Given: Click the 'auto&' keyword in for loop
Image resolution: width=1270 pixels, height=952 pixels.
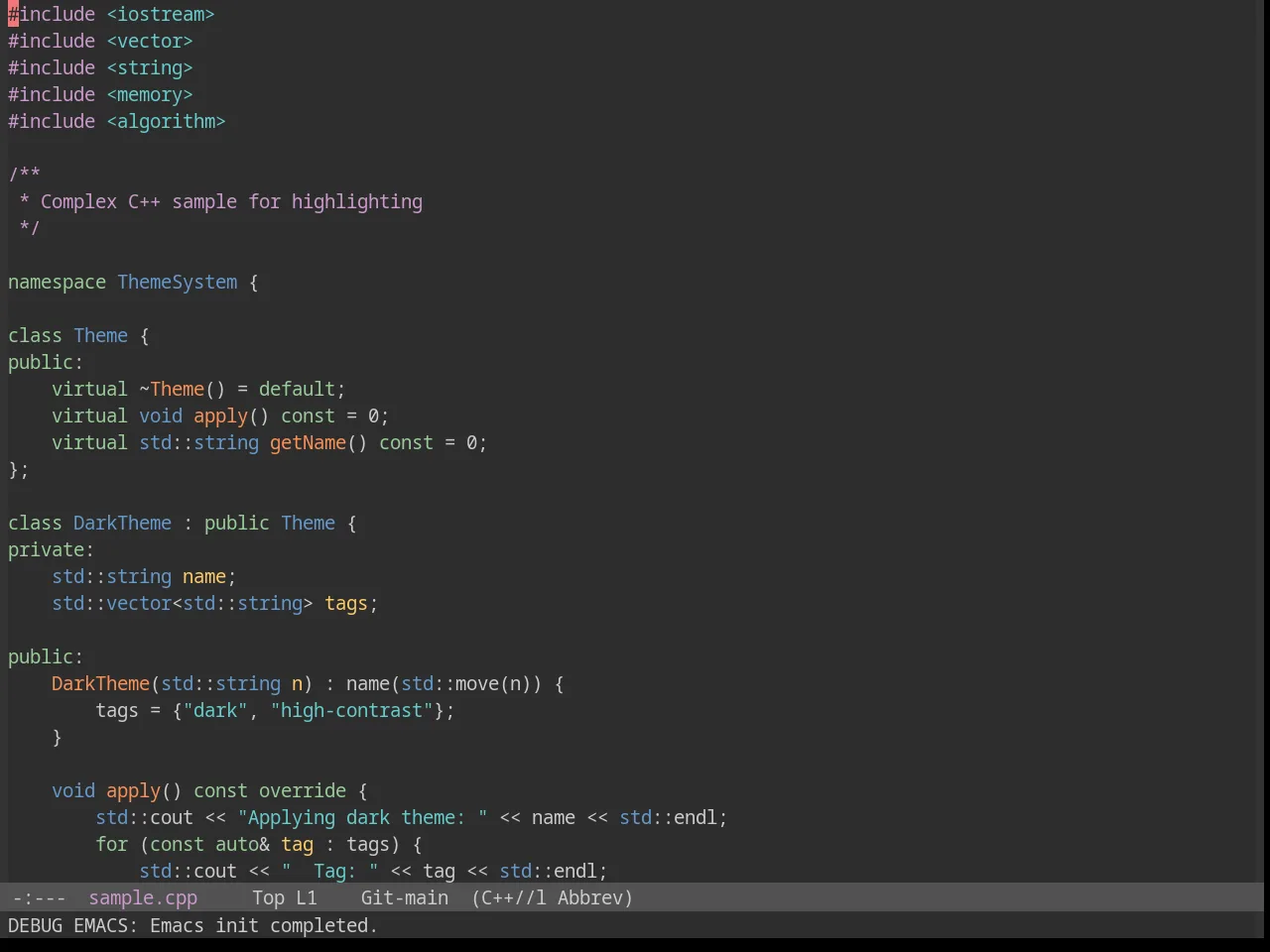Looking at the screenshot, I should click(242, 845).
